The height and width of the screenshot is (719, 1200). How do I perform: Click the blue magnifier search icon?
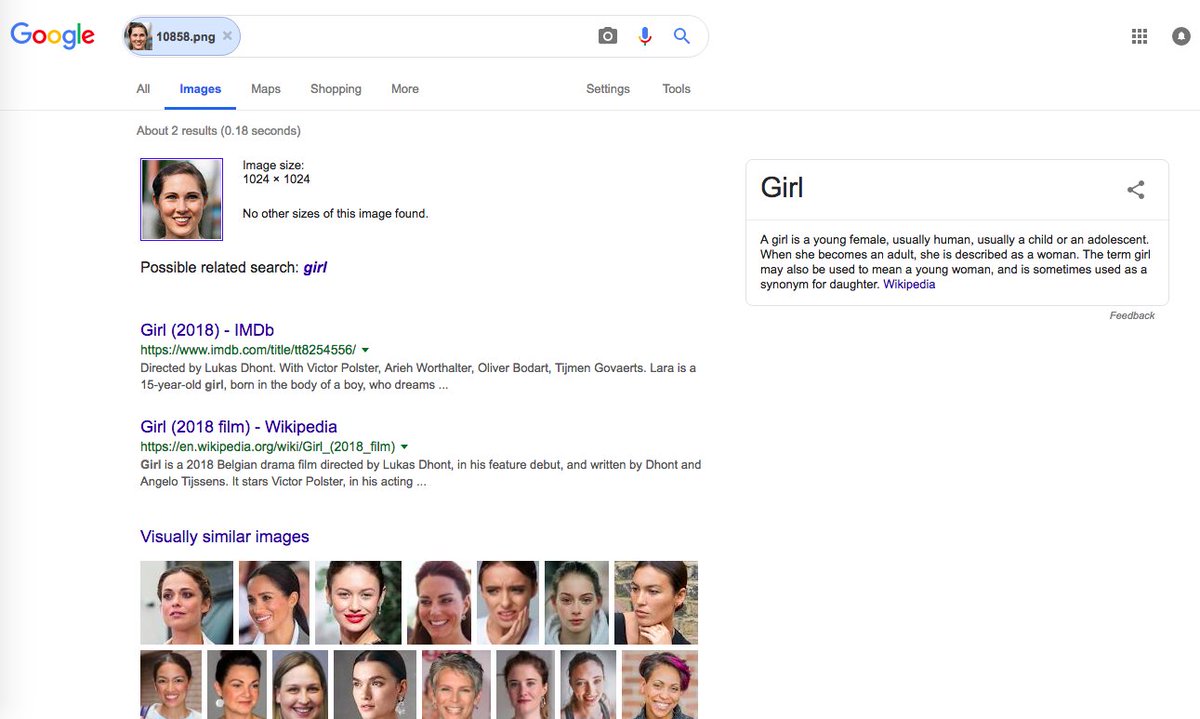pos(682,36)
